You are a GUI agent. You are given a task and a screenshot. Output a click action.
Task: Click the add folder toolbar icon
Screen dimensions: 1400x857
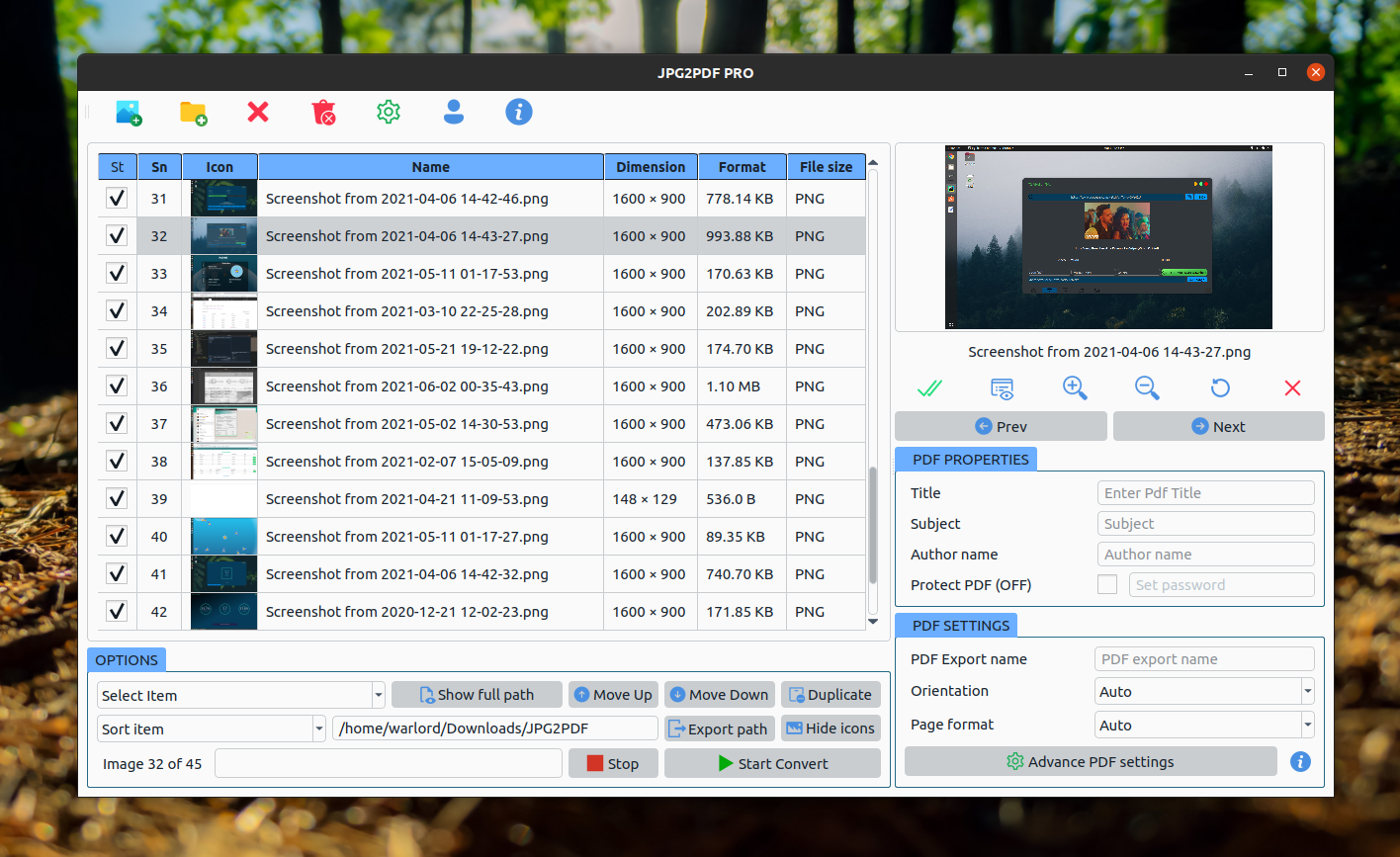point(194,113)
